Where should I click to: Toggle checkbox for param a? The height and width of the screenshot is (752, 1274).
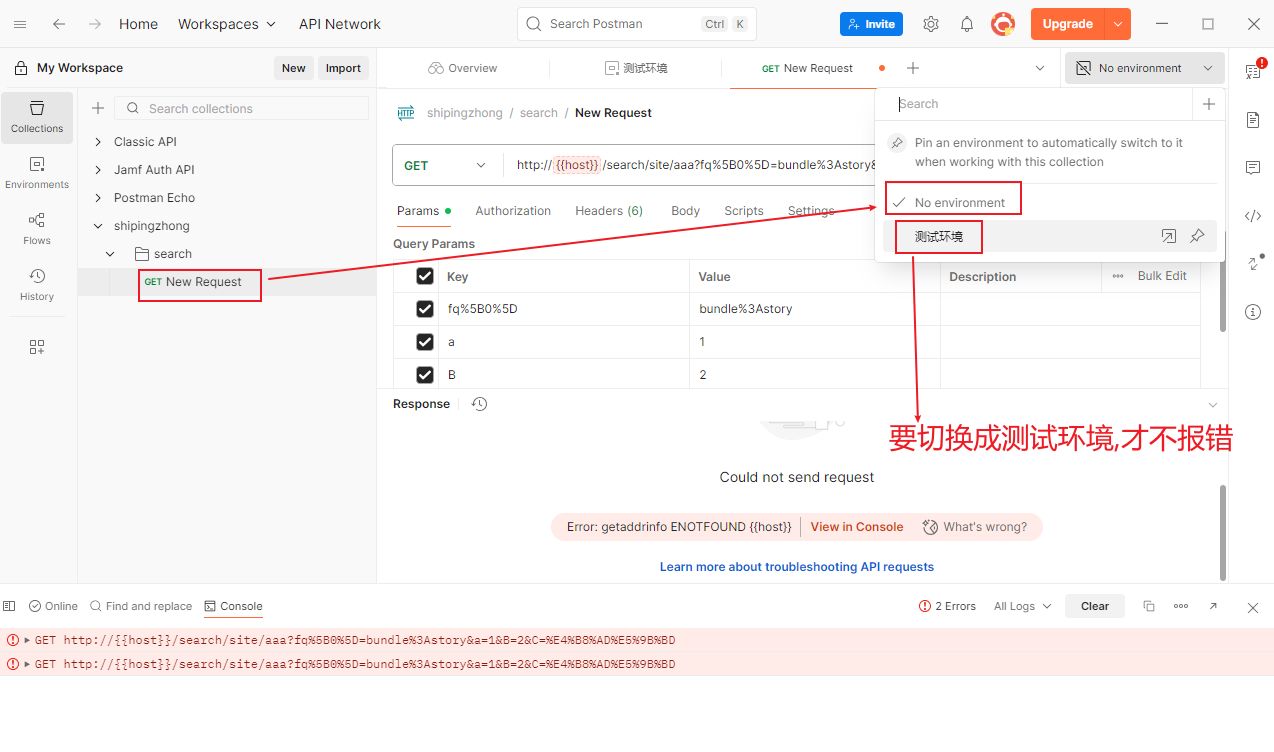425,342
